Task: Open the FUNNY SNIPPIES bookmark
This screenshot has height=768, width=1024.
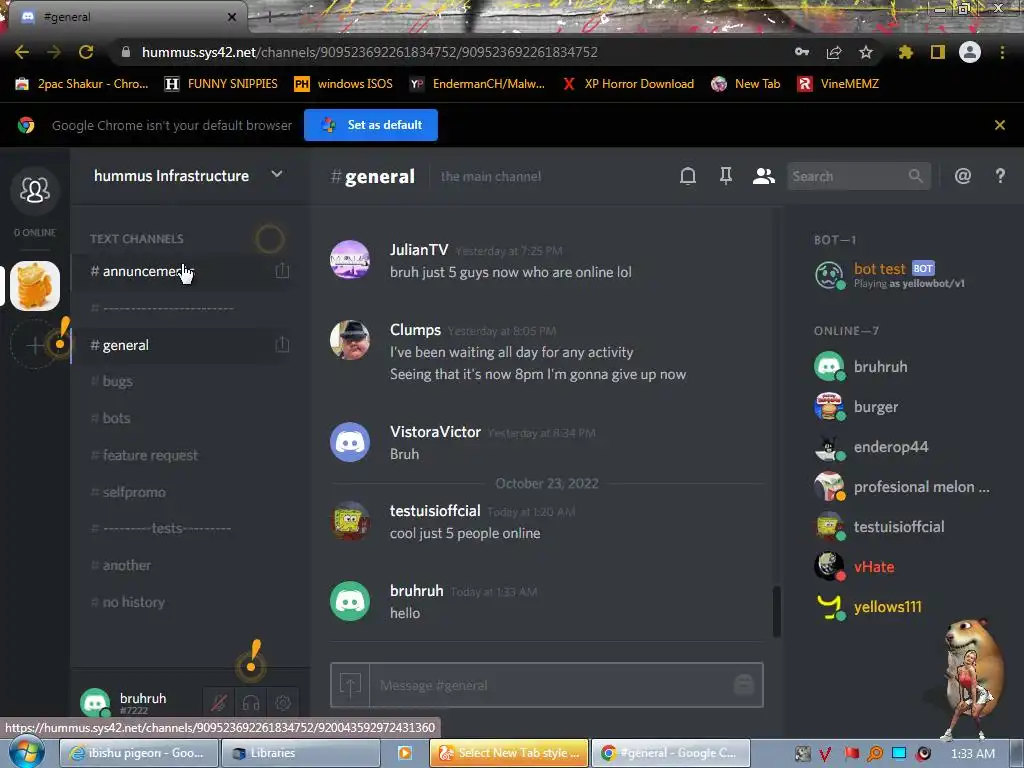Action: click(x=221, y=84)
